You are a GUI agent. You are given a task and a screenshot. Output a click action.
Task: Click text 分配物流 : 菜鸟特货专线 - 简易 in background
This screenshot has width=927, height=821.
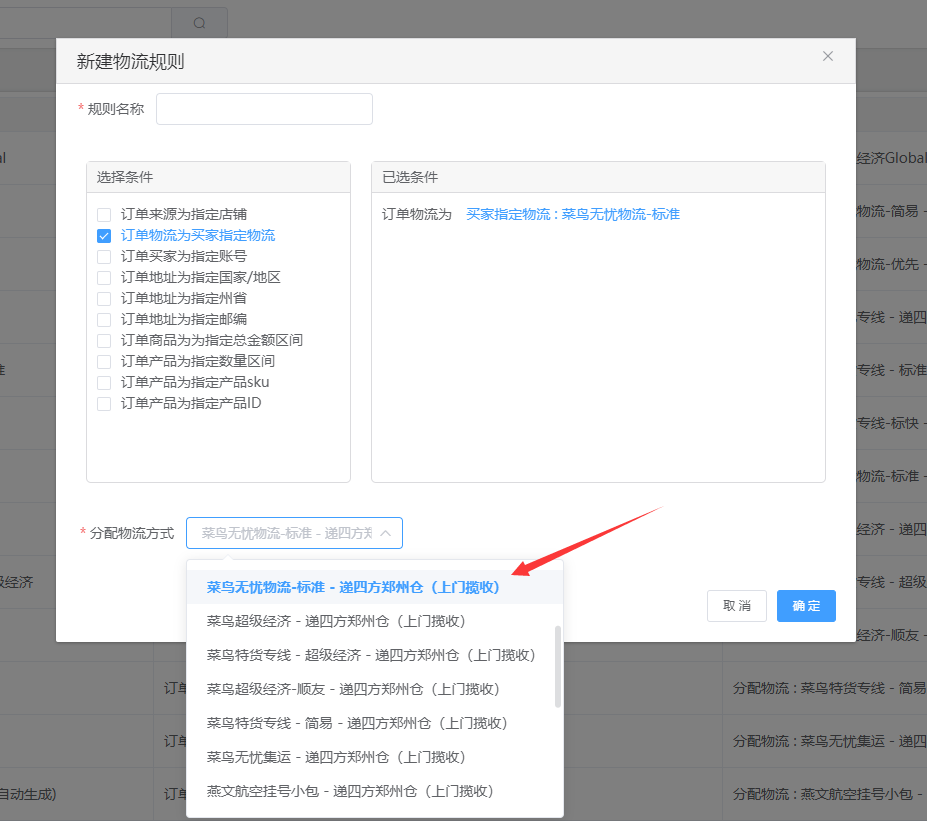coord(829,688)
